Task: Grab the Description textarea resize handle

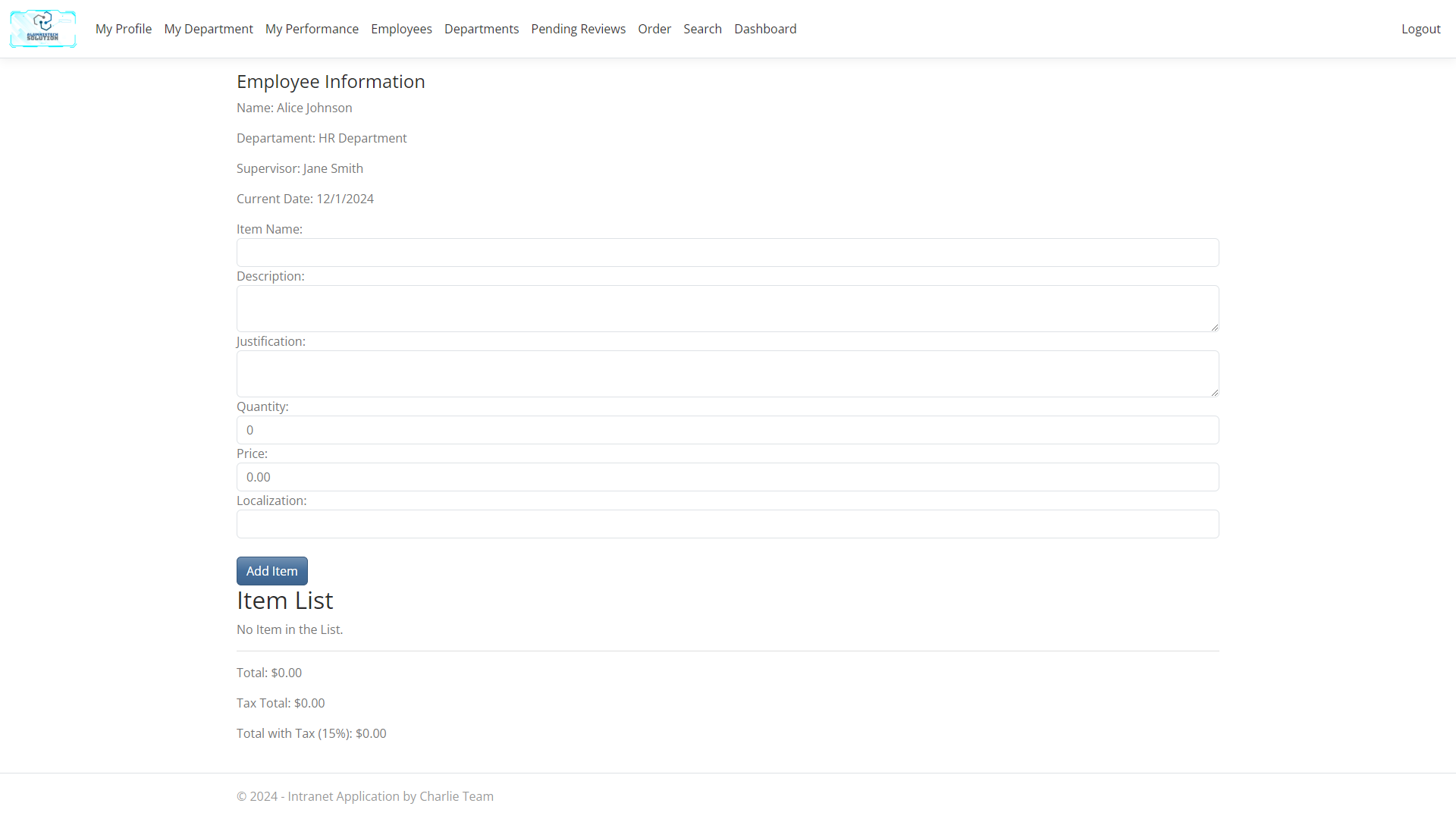Action: [x=1214, y=327]
